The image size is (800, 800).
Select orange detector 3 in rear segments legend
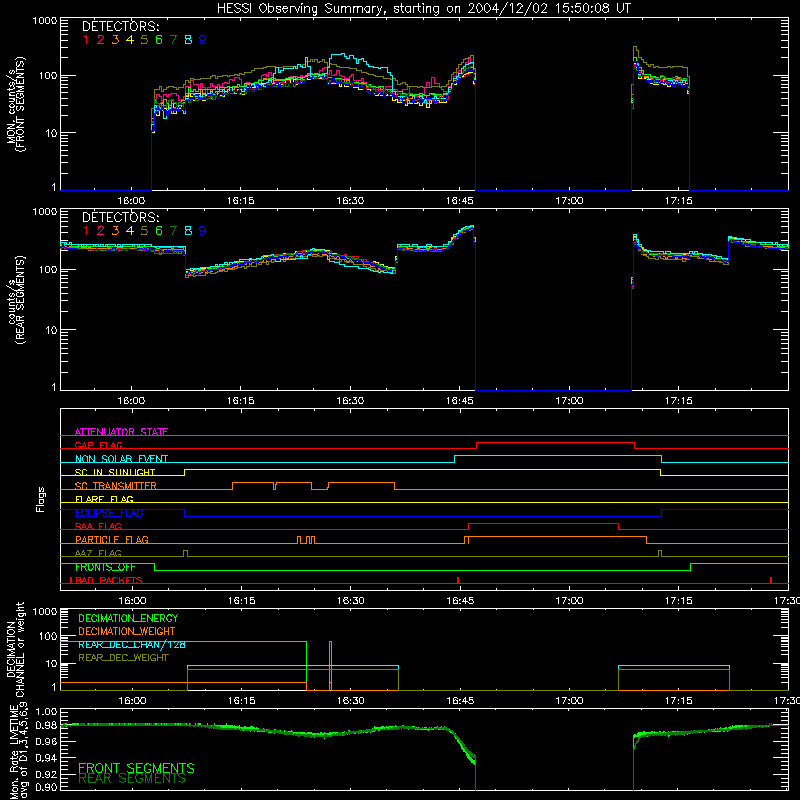(x=115, y=231)
